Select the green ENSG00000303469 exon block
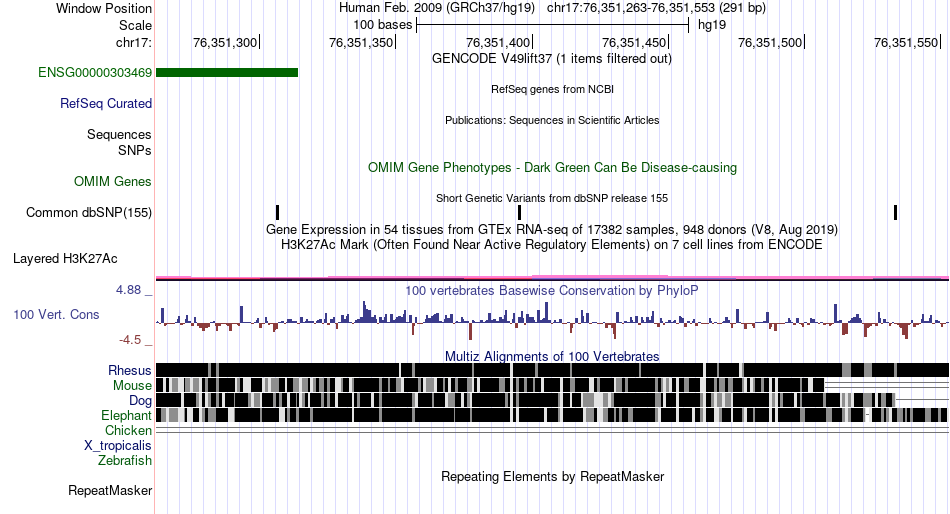950x514 pixels. click(x=227, y=73)
